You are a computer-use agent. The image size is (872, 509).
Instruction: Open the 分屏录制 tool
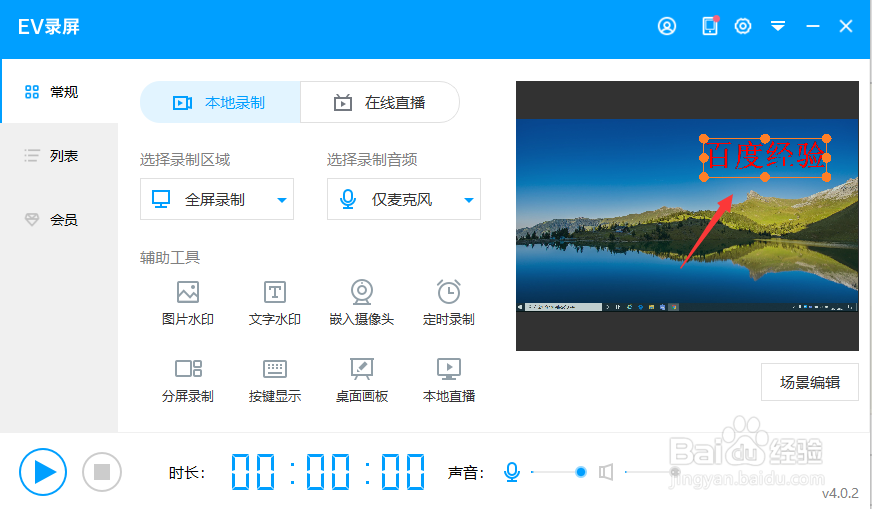point(188,380)
